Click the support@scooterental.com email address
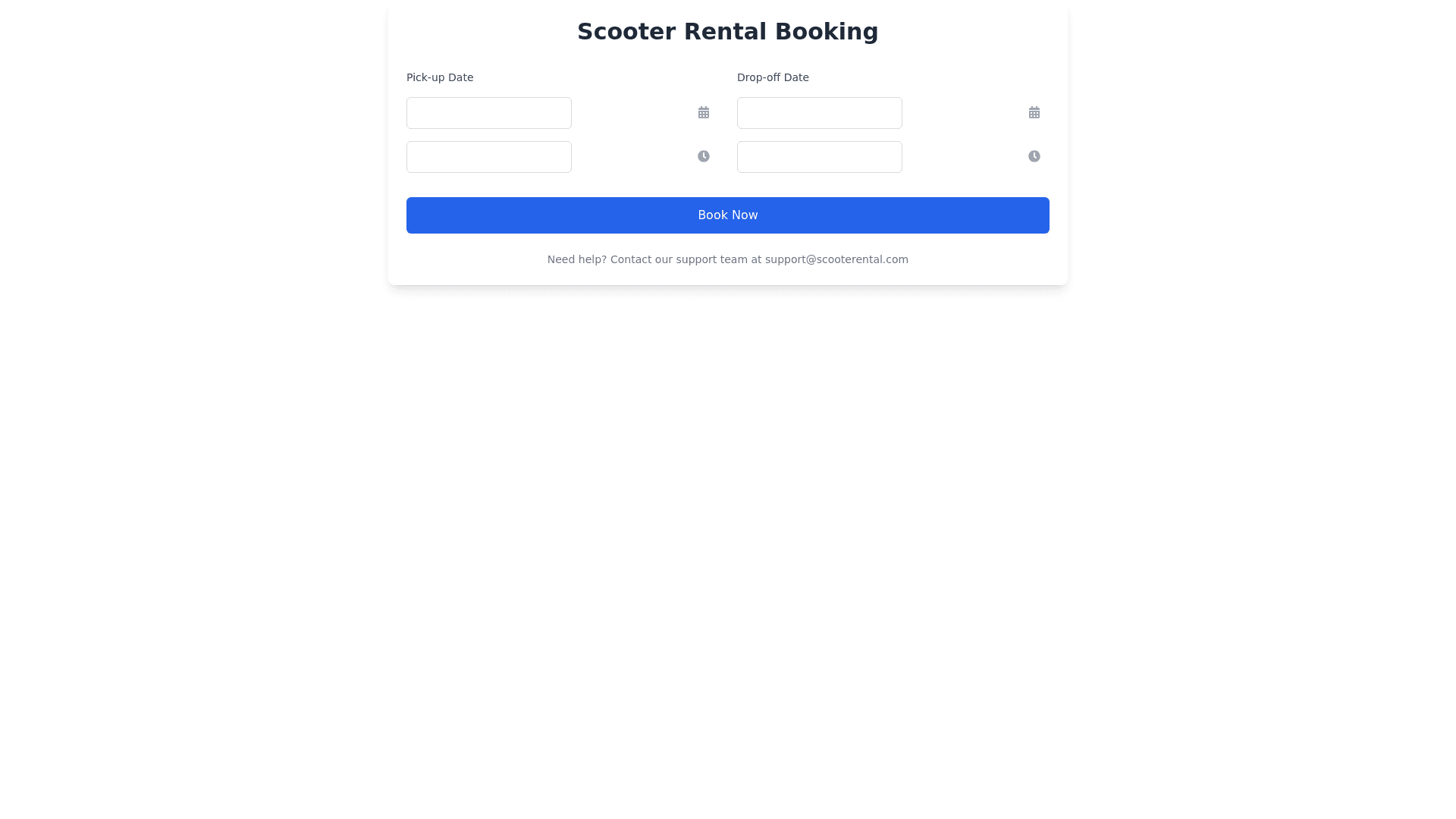Screen dimensions: 1456x819 point(836,259)
